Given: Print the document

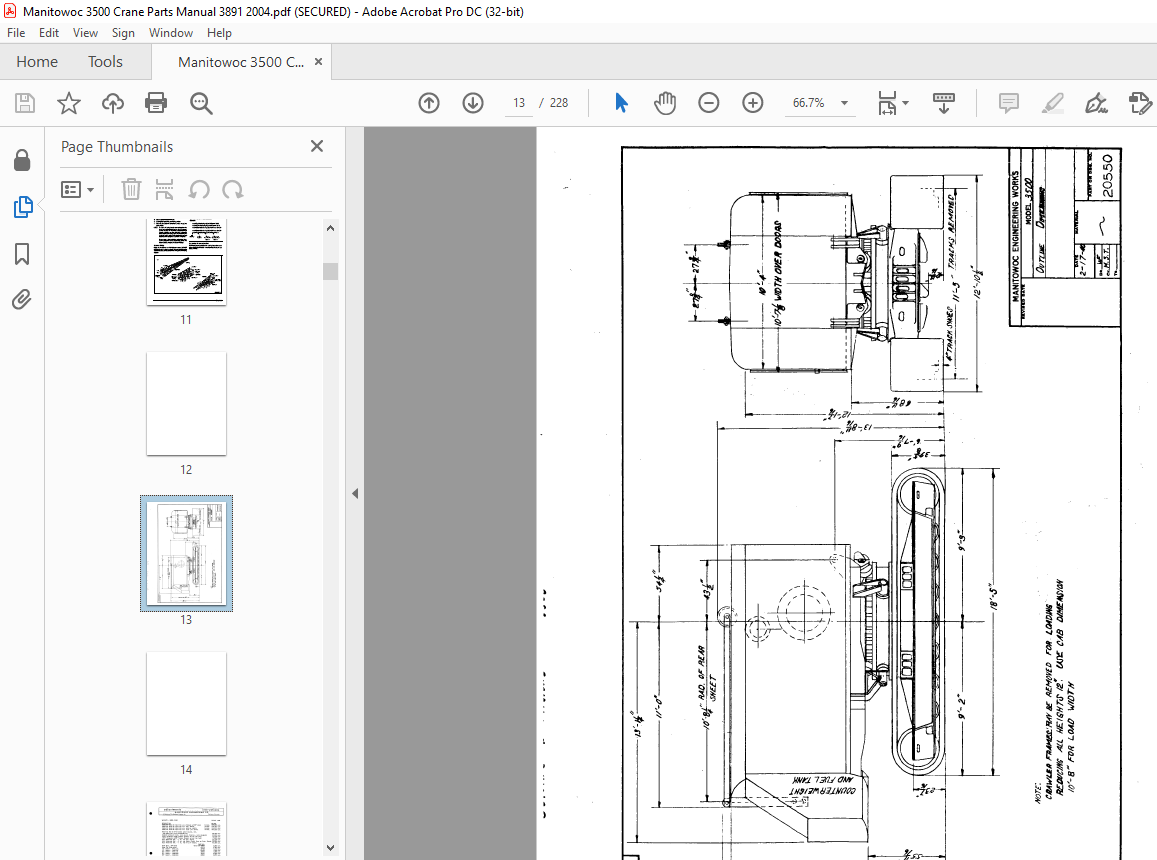Looking at the screenshot, I should pyautogui.click(x=156, y=103).
